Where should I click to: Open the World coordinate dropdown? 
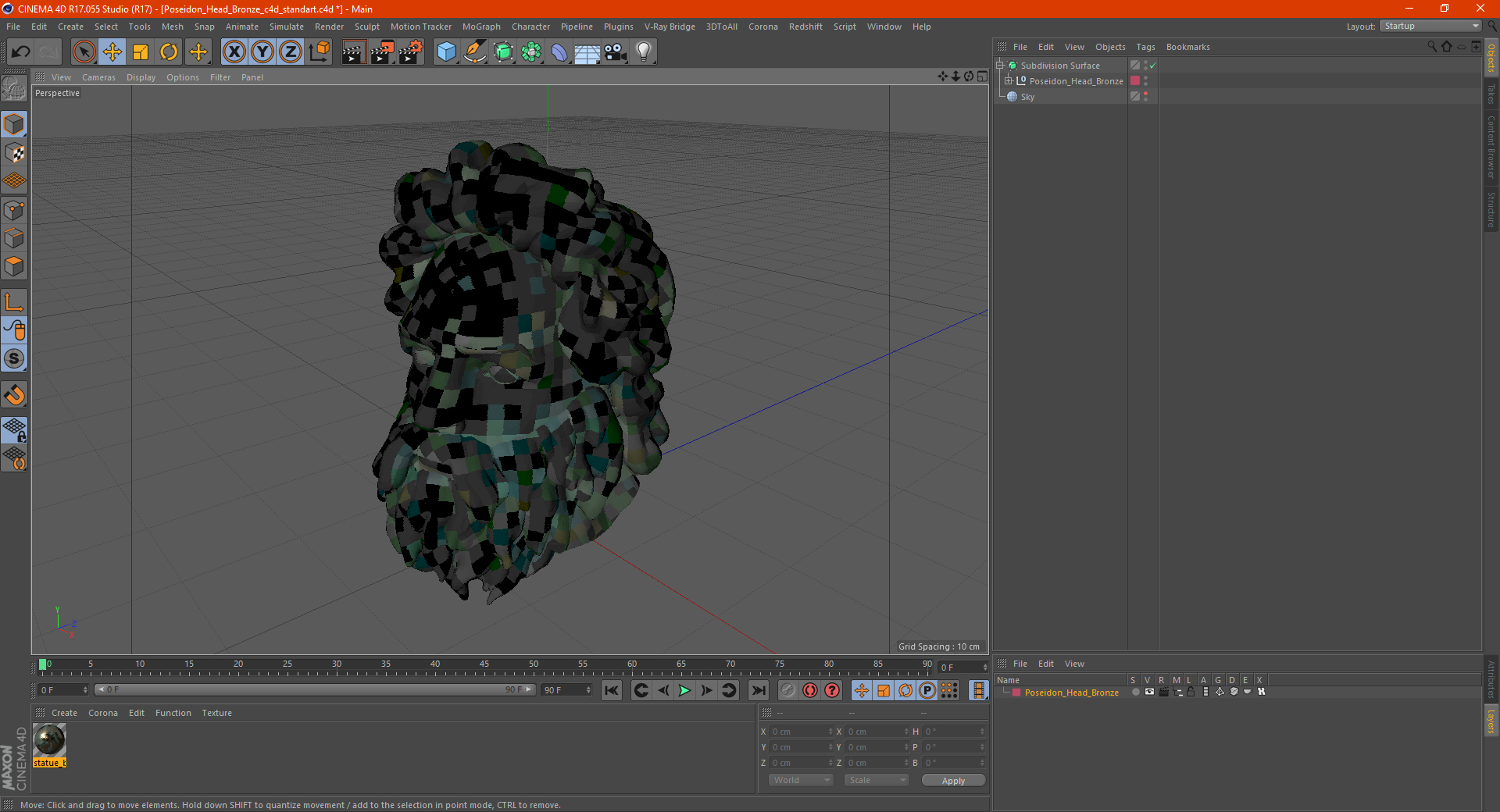coord(801,780)
